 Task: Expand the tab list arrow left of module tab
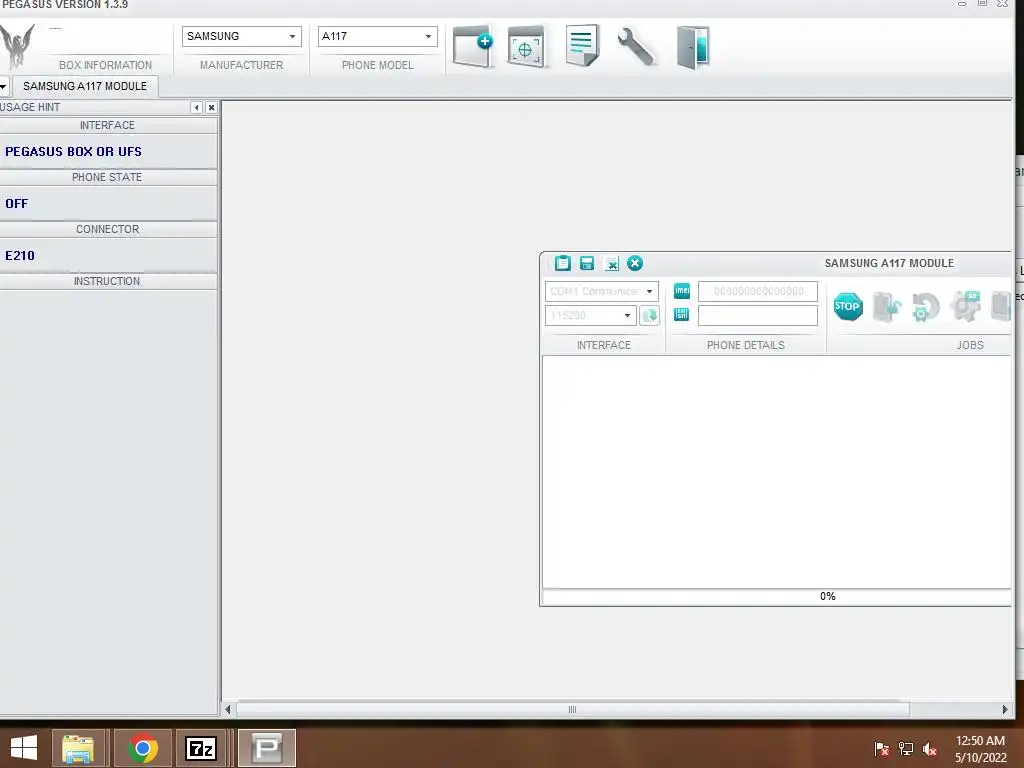click(3, 86)
